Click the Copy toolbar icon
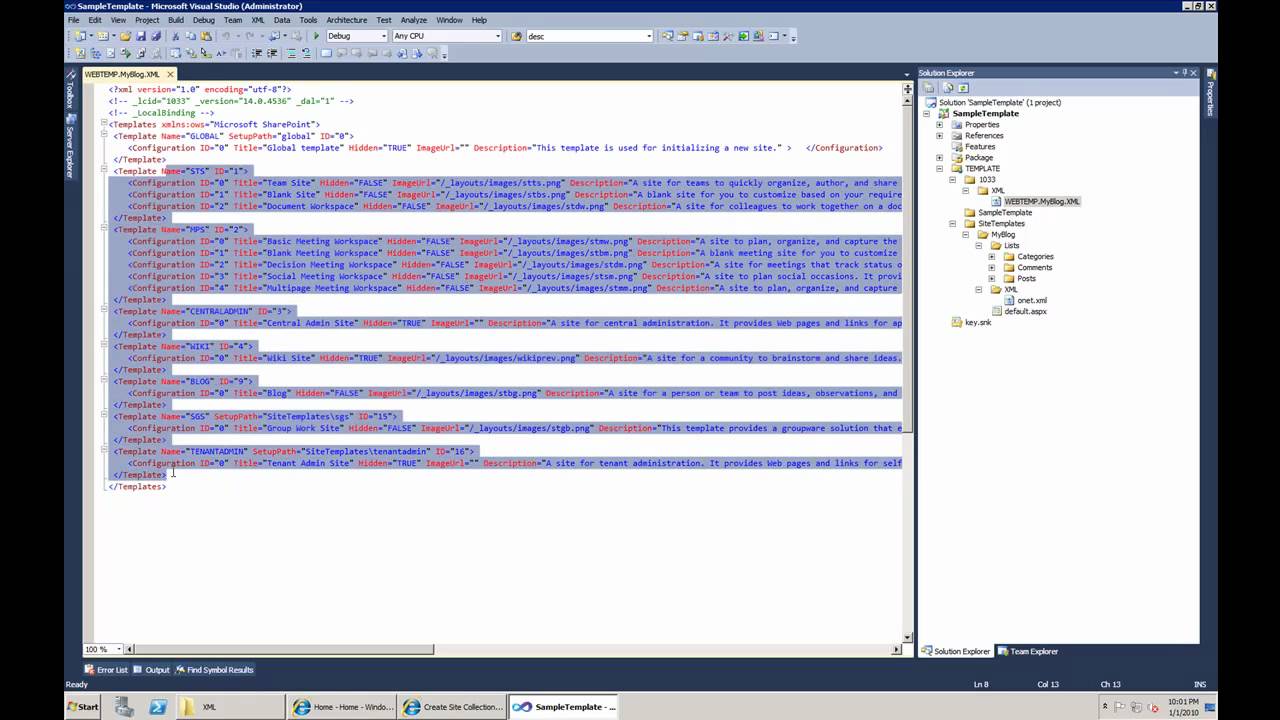This screenshot has width=1280, height=720. pyautogui.click(x=191, y=36)
